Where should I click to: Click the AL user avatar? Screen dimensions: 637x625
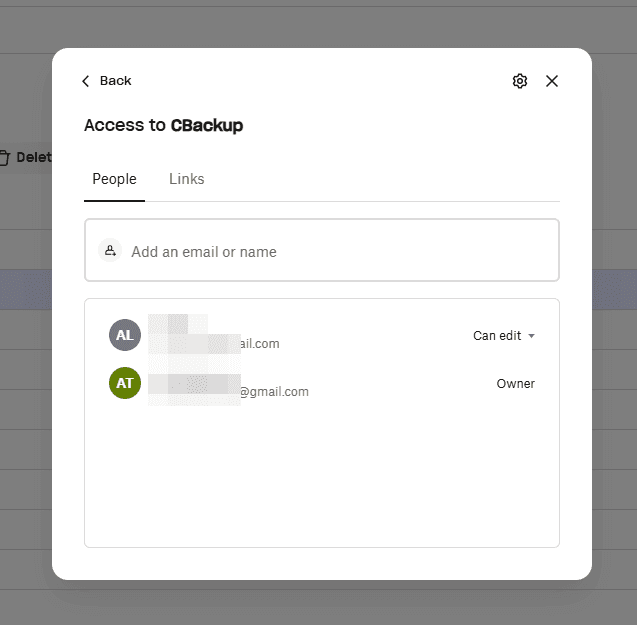tap(125, 335)
